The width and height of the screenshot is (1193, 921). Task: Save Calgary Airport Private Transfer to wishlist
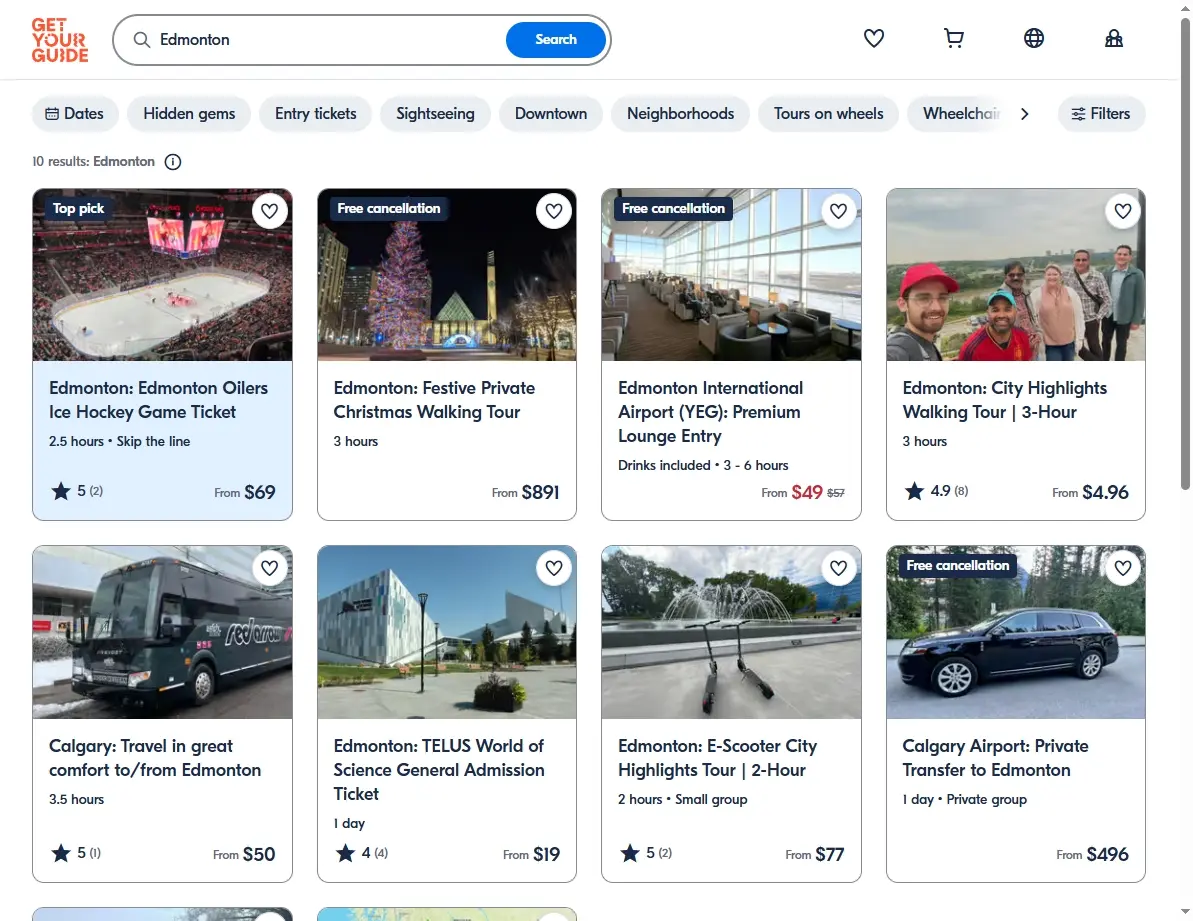click(x=1123, y=568)
